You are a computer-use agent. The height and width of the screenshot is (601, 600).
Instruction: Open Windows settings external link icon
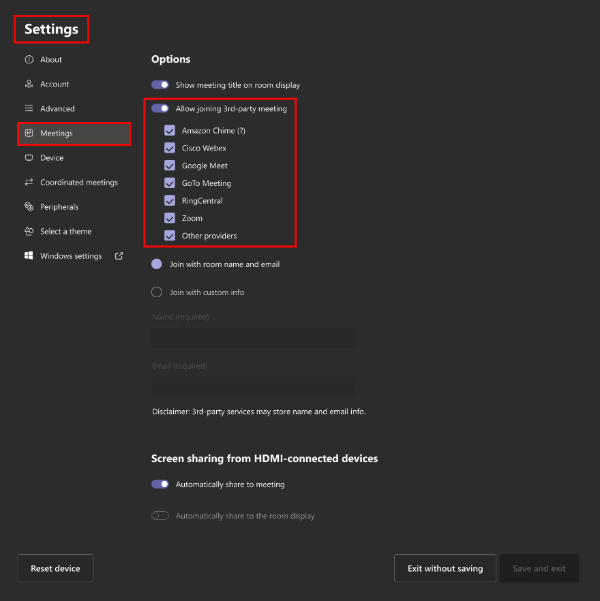coord(119,256)
